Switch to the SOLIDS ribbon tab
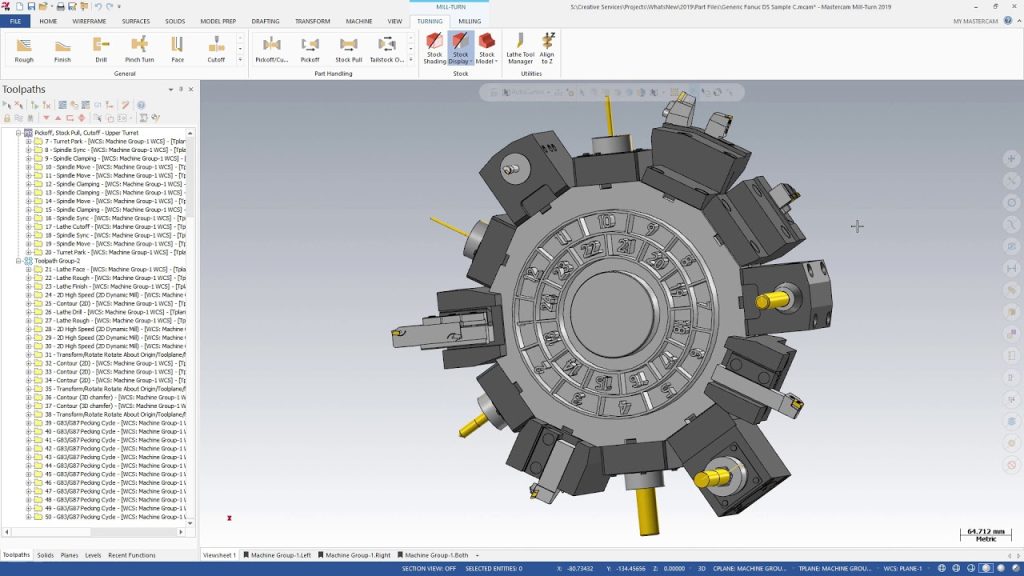1024x576 pixels. pos(174,21)
